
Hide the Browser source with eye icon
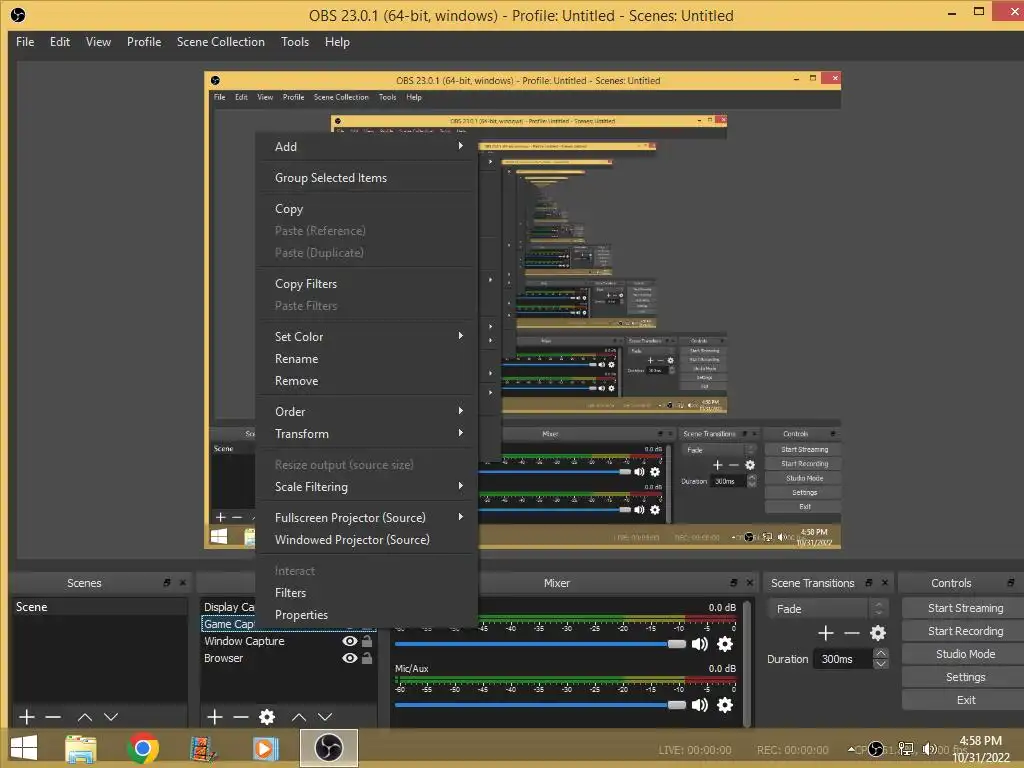350,658
